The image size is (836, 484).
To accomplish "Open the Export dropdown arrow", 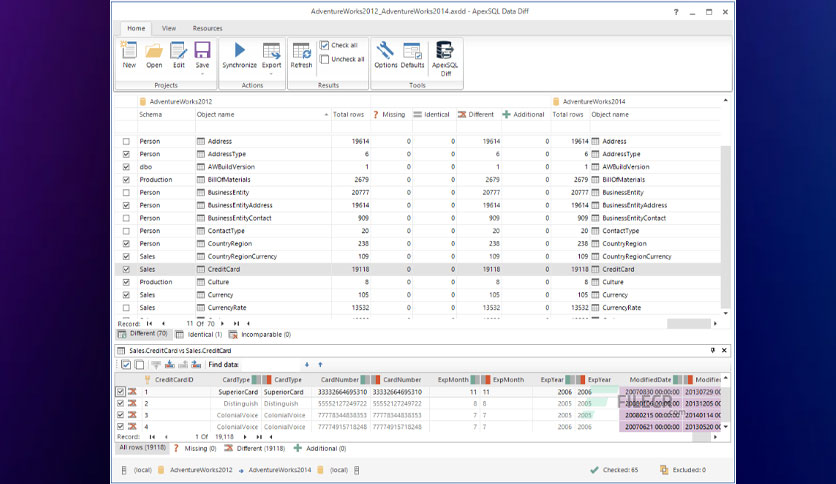I will [x=271, y=74].
